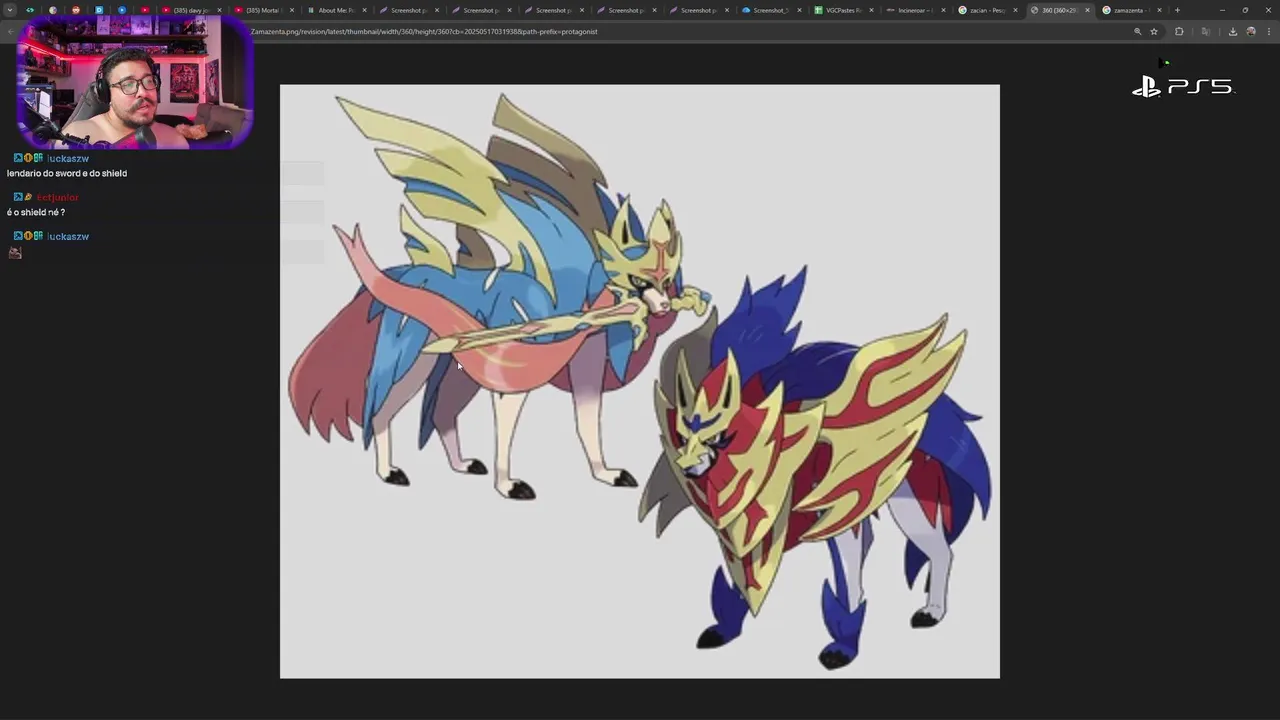Open the tab search dropdown arrow
The height and width of the screenshot is (720, 1280).
click(x=10, y=10)
